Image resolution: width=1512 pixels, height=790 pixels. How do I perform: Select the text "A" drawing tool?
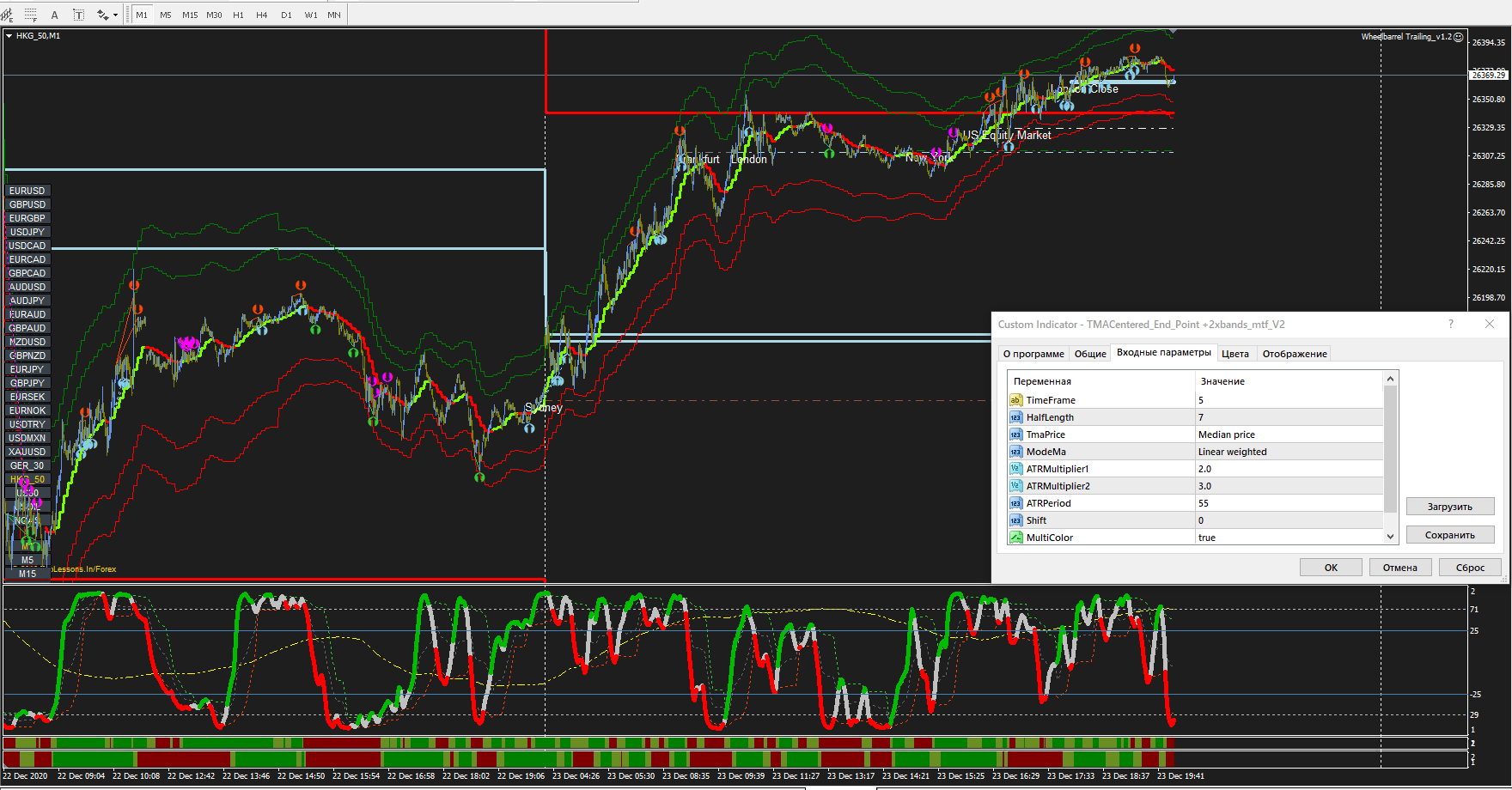click(x=55, y=15)
